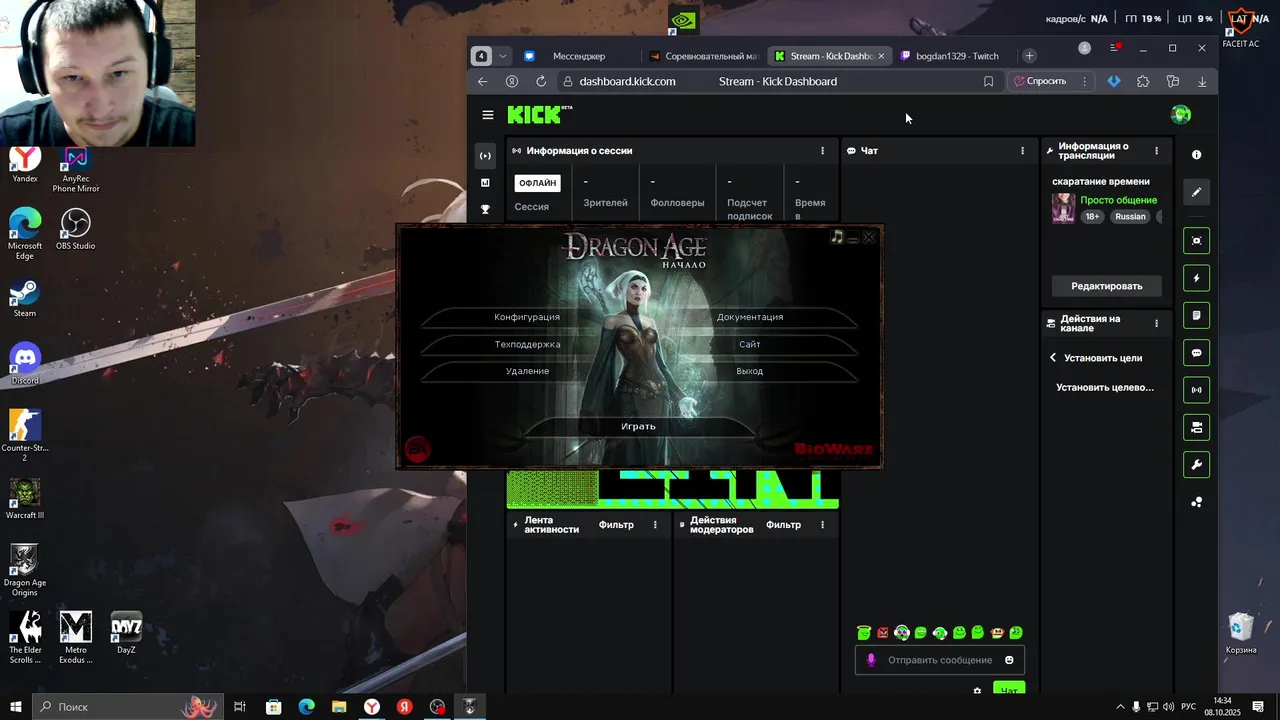This screenshot has height=720, width=1280.
Task: Toggle the chat bubble widget in right rail
Action: (x=1197, y=353)
